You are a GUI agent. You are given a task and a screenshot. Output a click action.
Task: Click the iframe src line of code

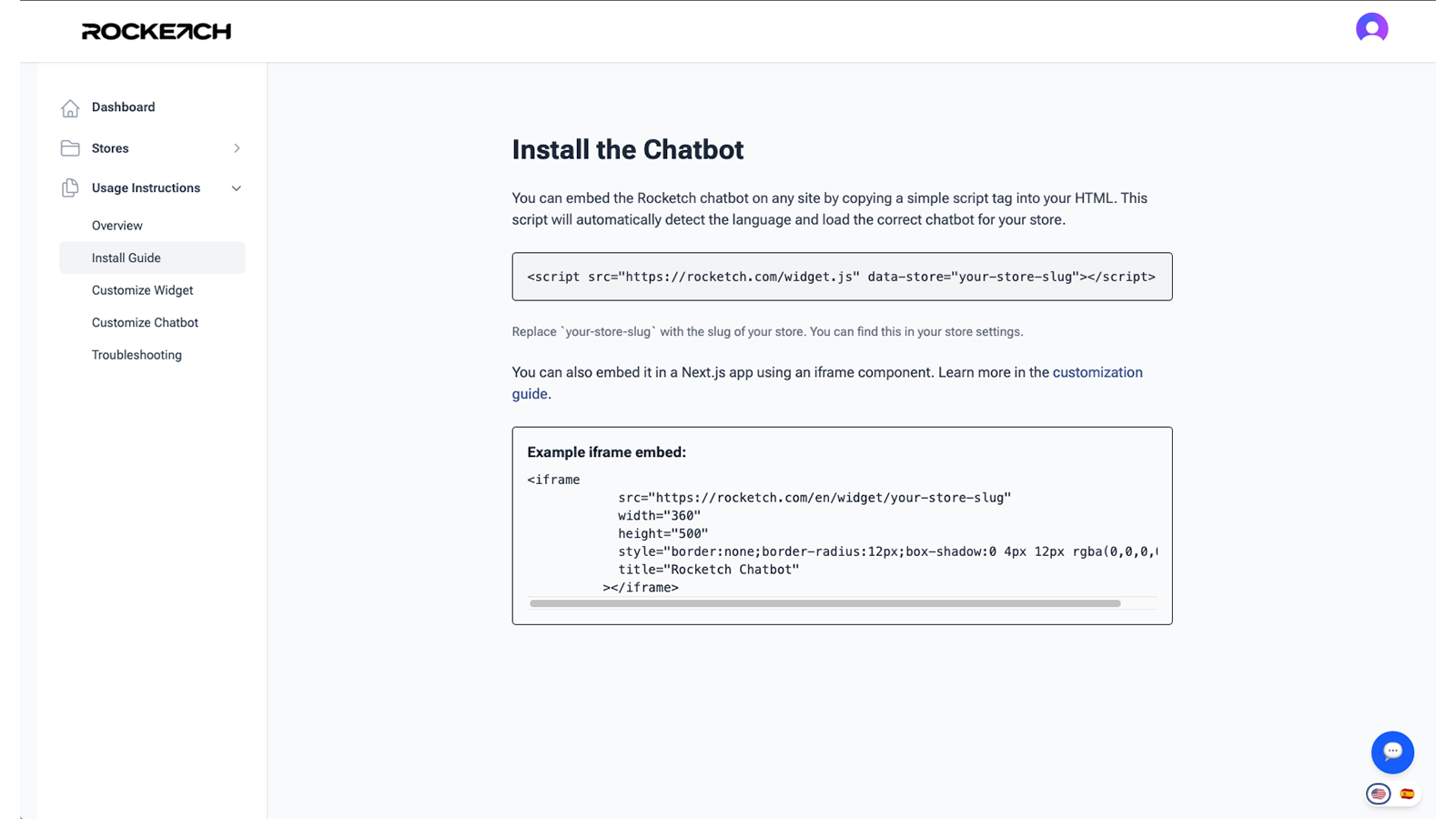coord(814,498)
